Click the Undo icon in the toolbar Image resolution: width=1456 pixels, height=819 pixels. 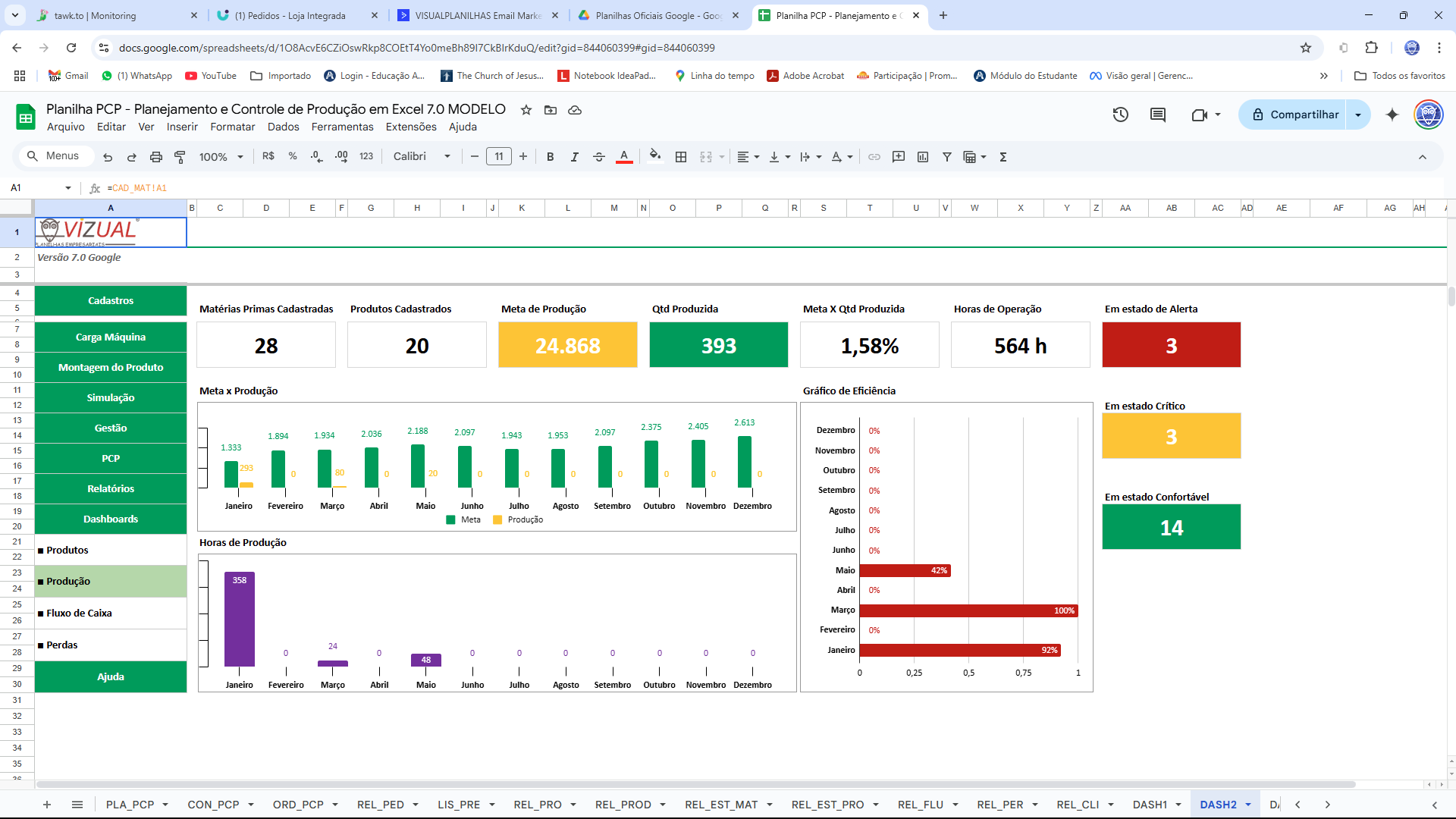[x=108, y=157]
